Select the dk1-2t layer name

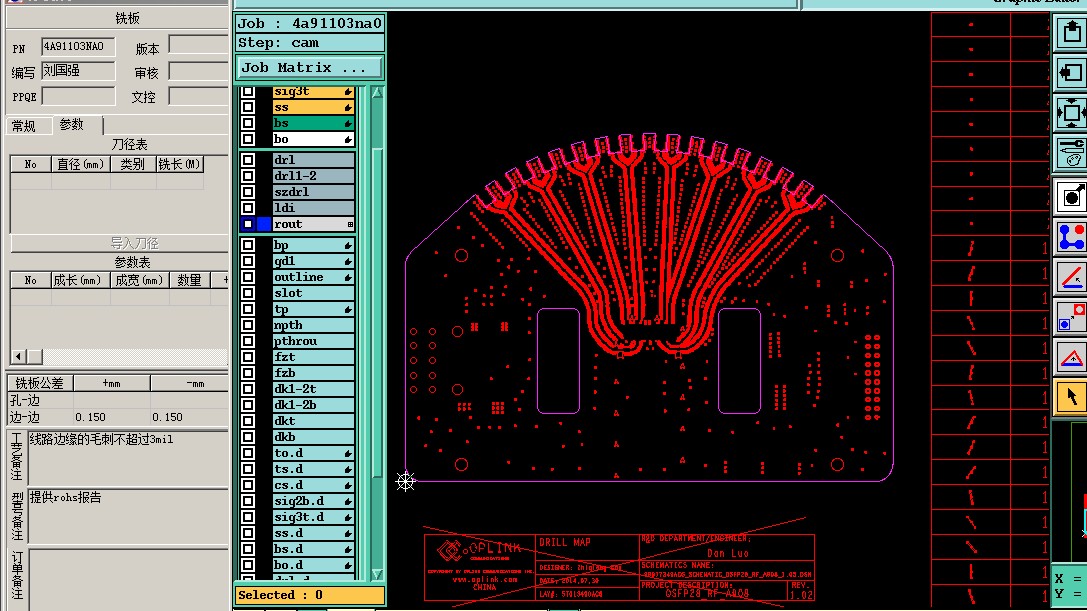coord(313,389)
